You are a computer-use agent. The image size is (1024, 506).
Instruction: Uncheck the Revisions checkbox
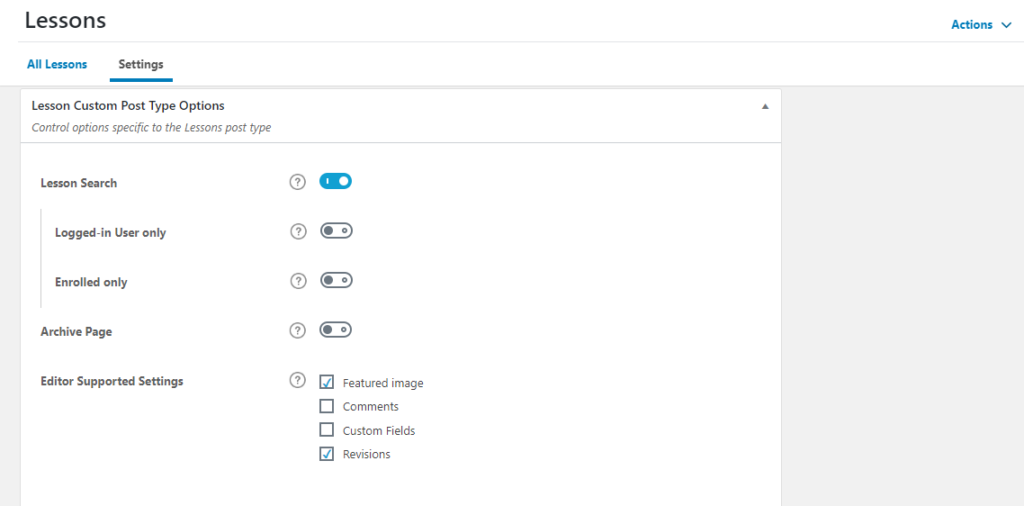point(327,454)
